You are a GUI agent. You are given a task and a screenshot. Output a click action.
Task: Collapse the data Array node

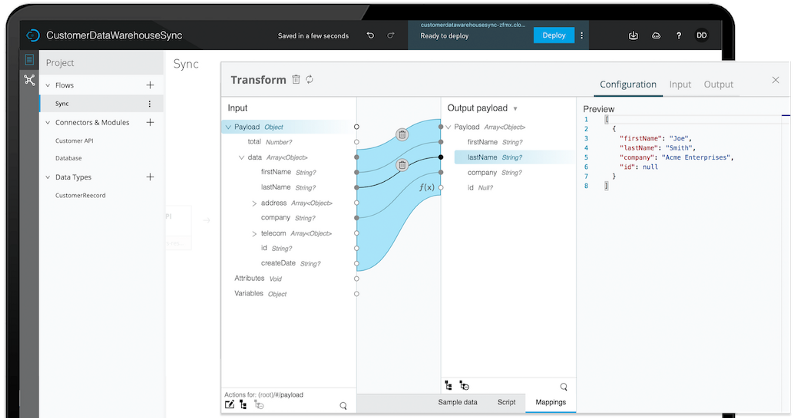tap(241, 158)
